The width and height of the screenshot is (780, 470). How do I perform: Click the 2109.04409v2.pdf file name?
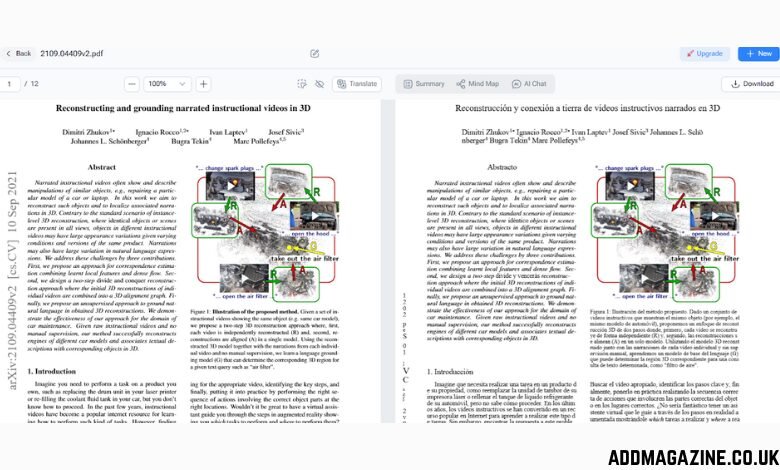(70, 53)
